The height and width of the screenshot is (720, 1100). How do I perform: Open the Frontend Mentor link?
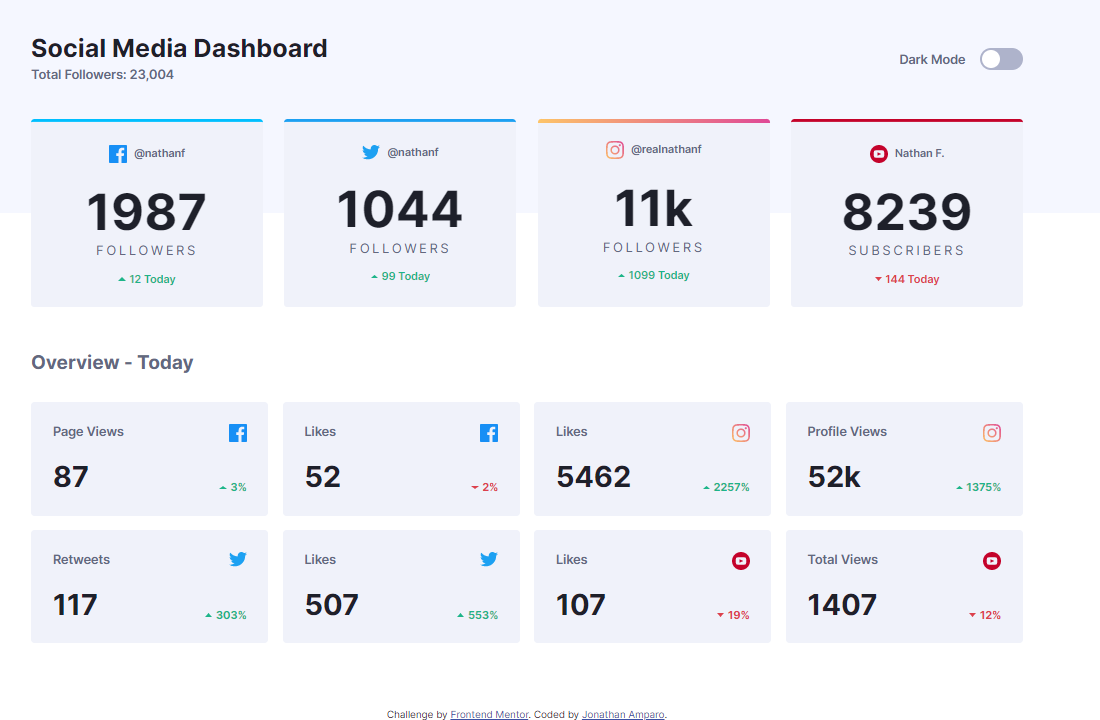point(489,715)
